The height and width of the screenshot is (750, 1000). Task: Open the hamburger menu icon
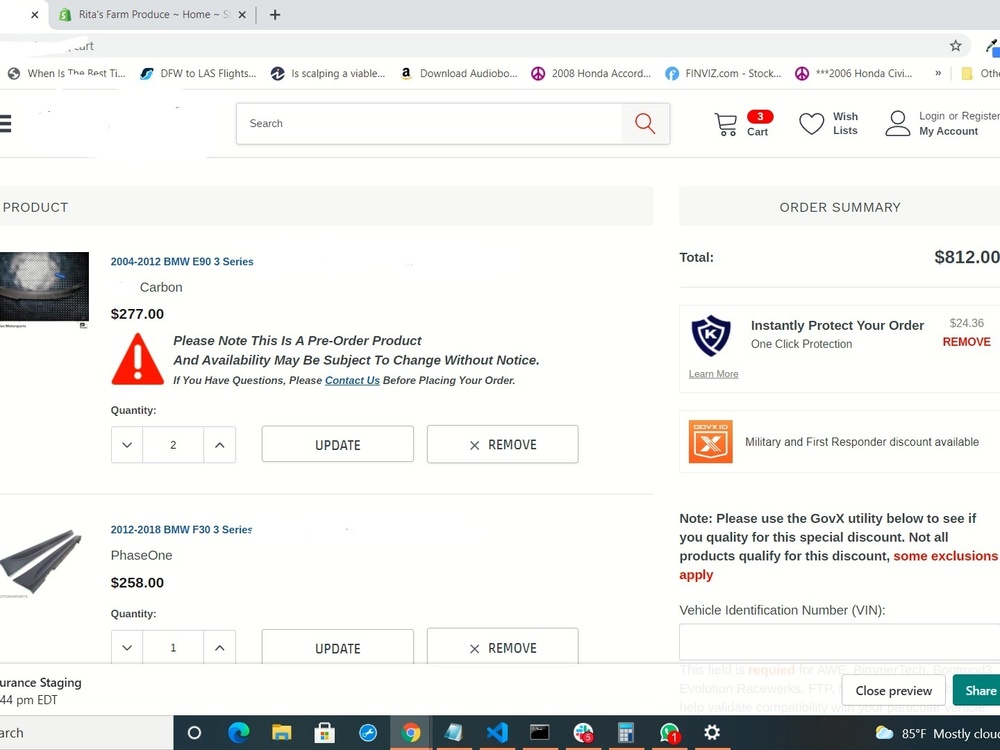[5, 123]
